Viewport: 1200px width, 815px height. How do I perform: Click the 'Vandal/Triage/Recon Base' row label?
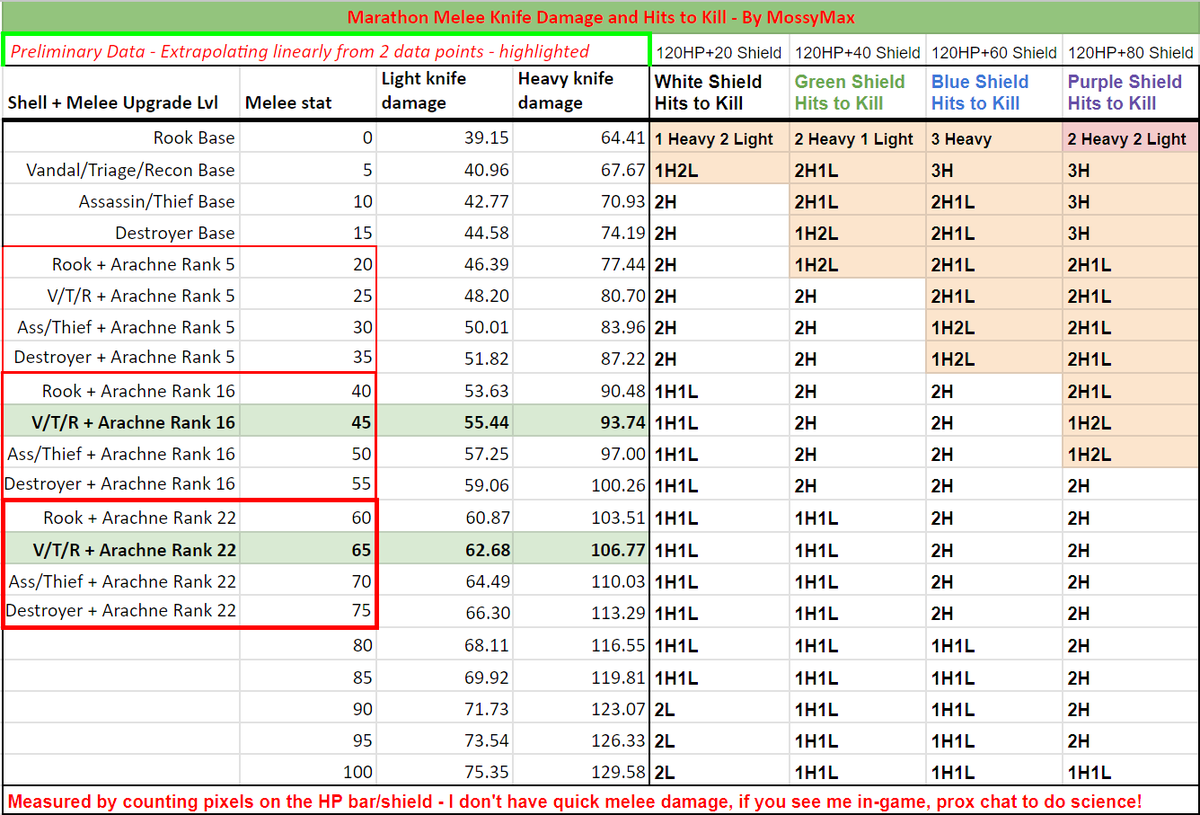121,170
